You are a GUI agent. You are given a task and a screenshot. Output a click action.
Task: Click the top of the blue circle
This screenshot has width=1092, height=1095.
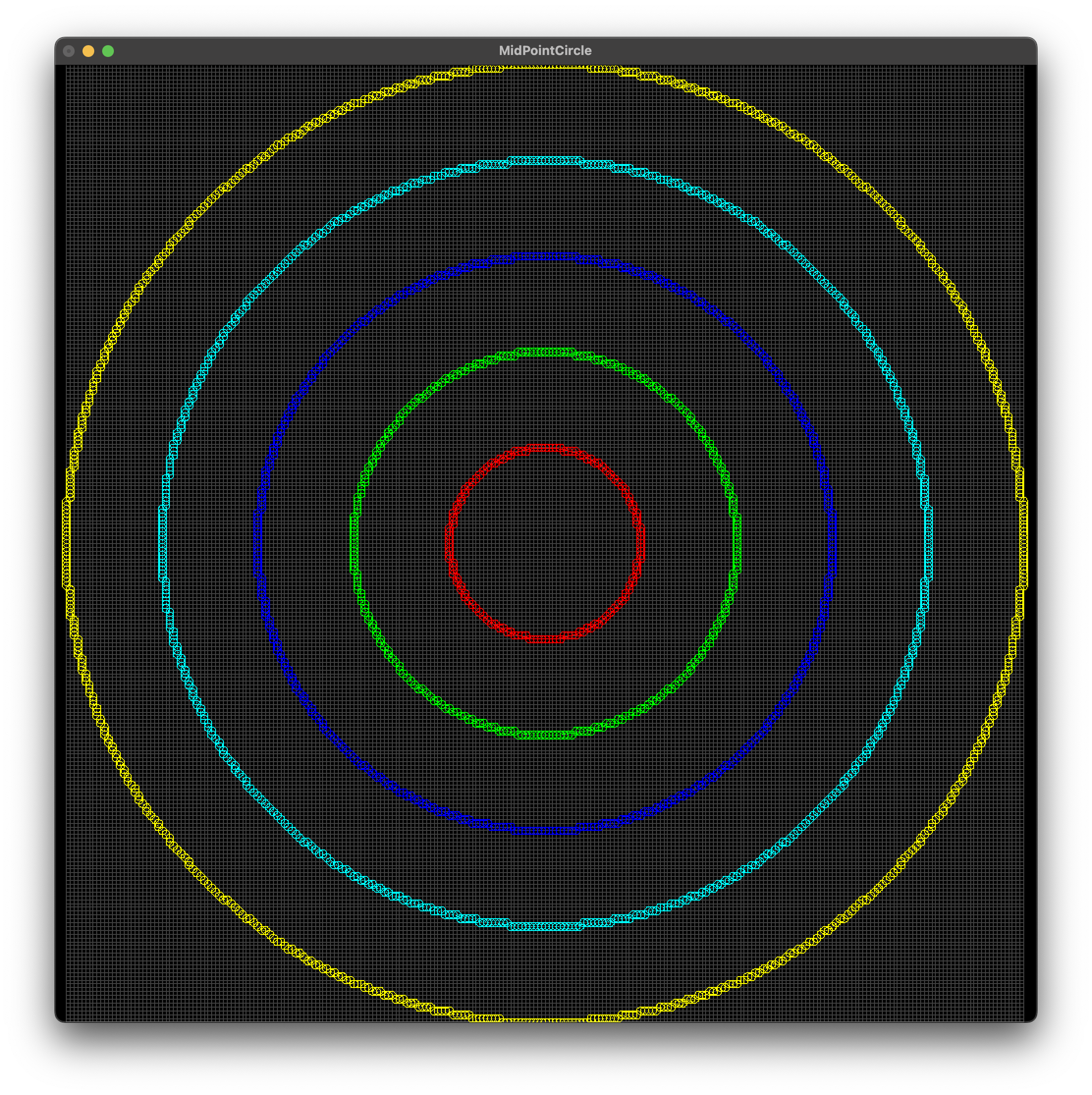(x=545, y=257)
